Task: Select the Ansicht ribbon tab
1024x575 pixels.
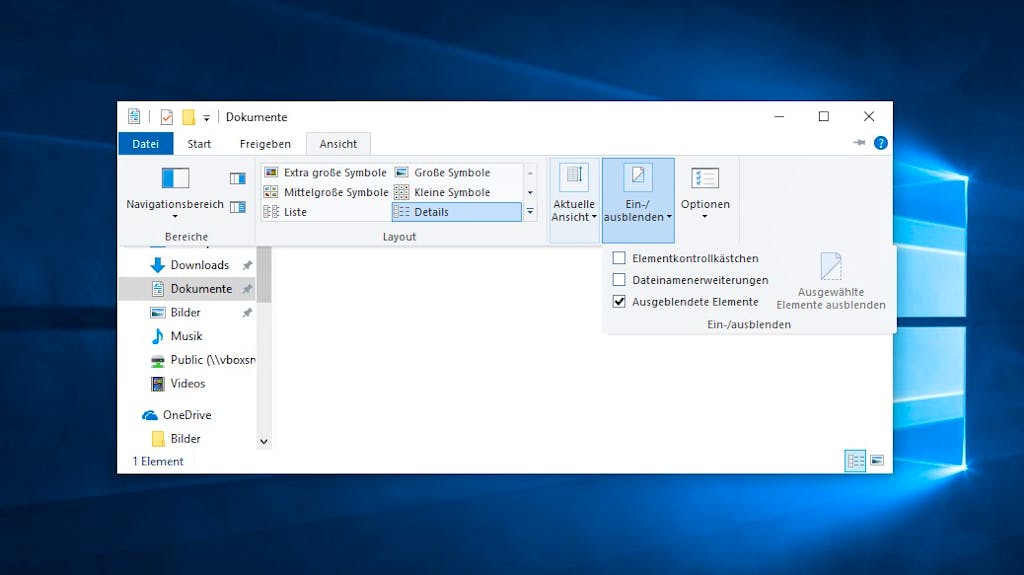Action: click(338, 144)
